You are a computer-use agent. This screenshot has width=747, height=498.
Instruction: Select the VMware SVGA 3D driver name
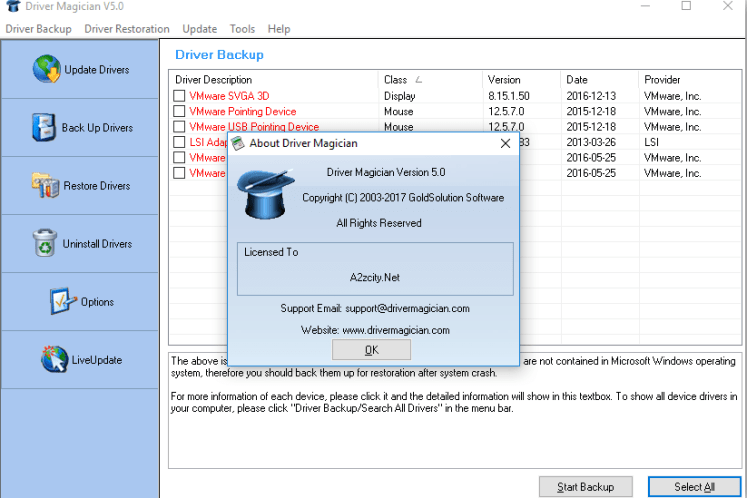pos(229,96)
